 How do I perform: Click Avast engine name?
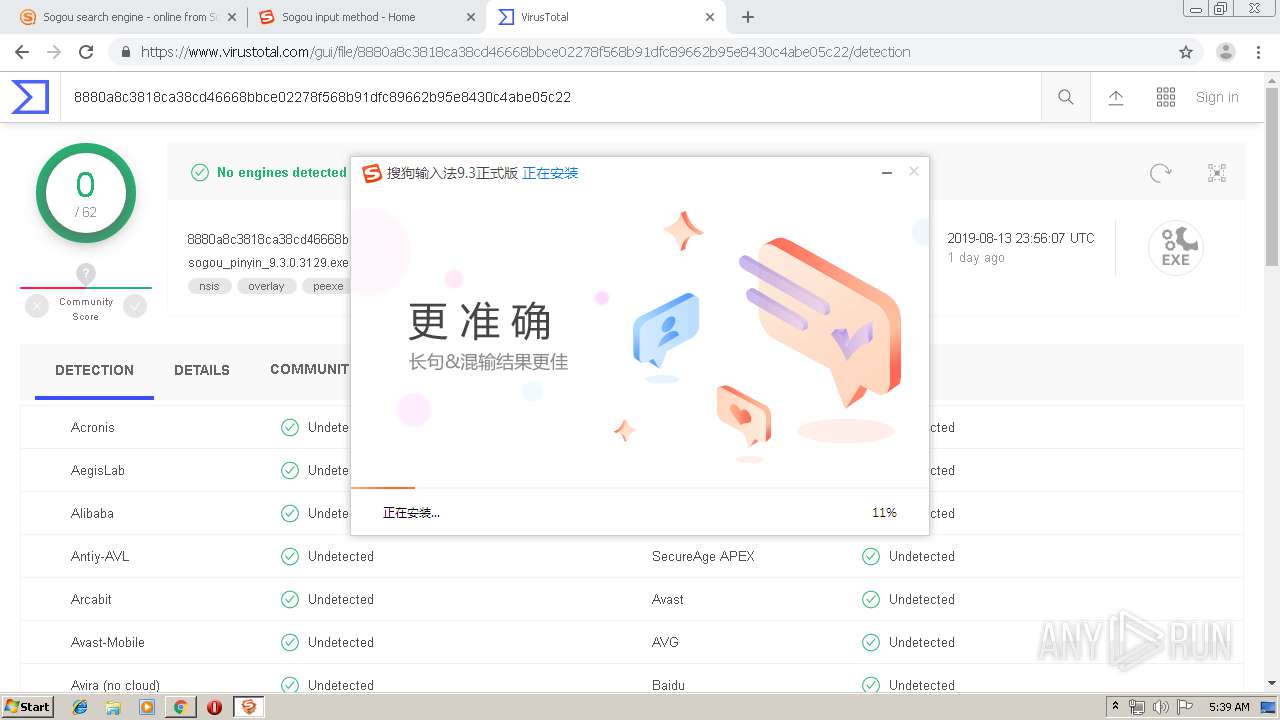tap(668, 599)
